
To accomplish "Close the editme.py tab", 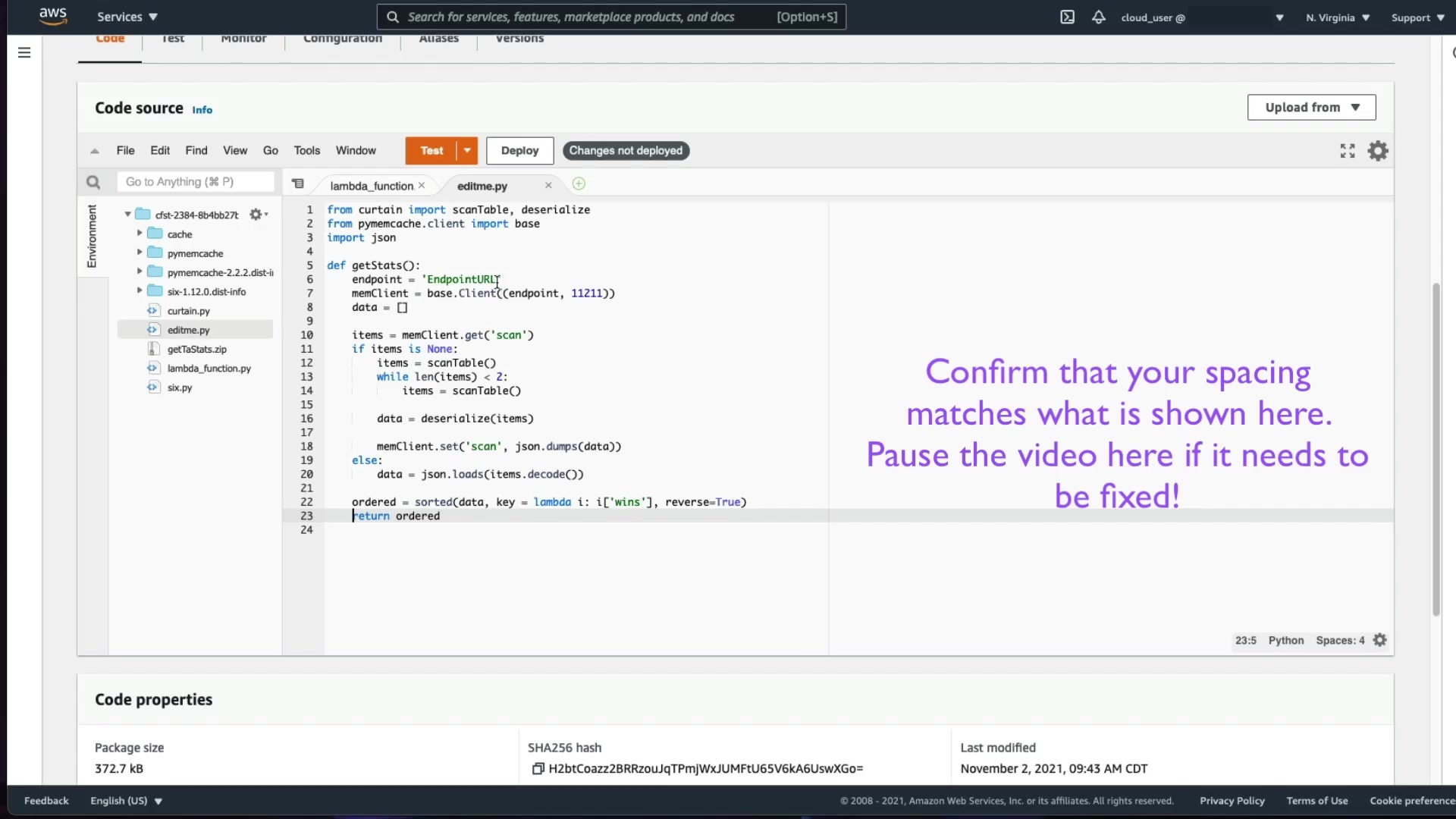I will [x=548, y=186].
